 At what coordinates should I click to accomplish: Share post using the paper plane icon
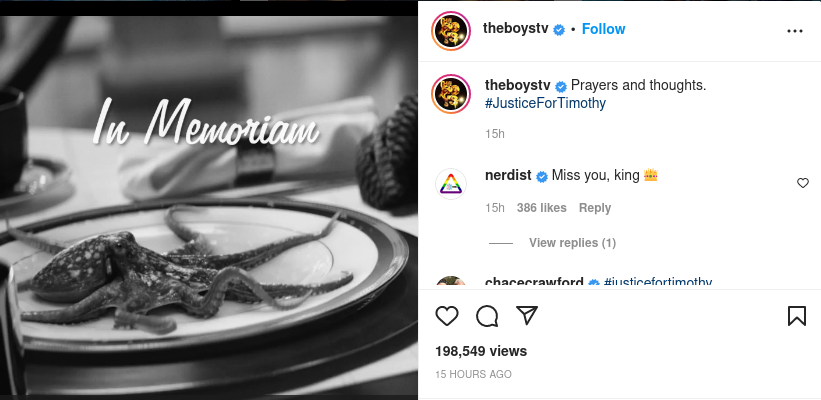click(x=527, y=316)
